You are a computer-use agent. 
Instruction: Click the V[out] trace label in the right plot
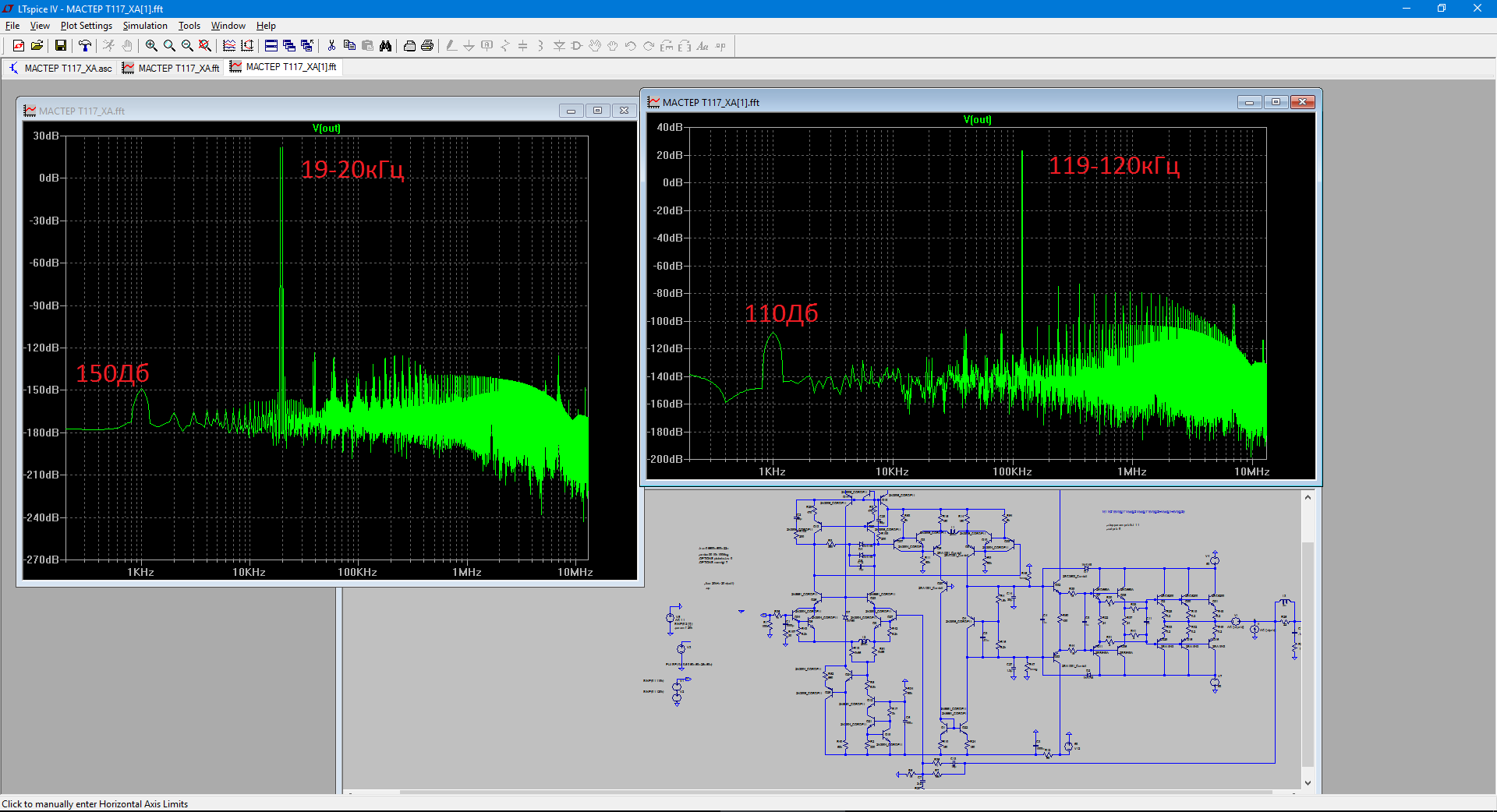[977, 119]
